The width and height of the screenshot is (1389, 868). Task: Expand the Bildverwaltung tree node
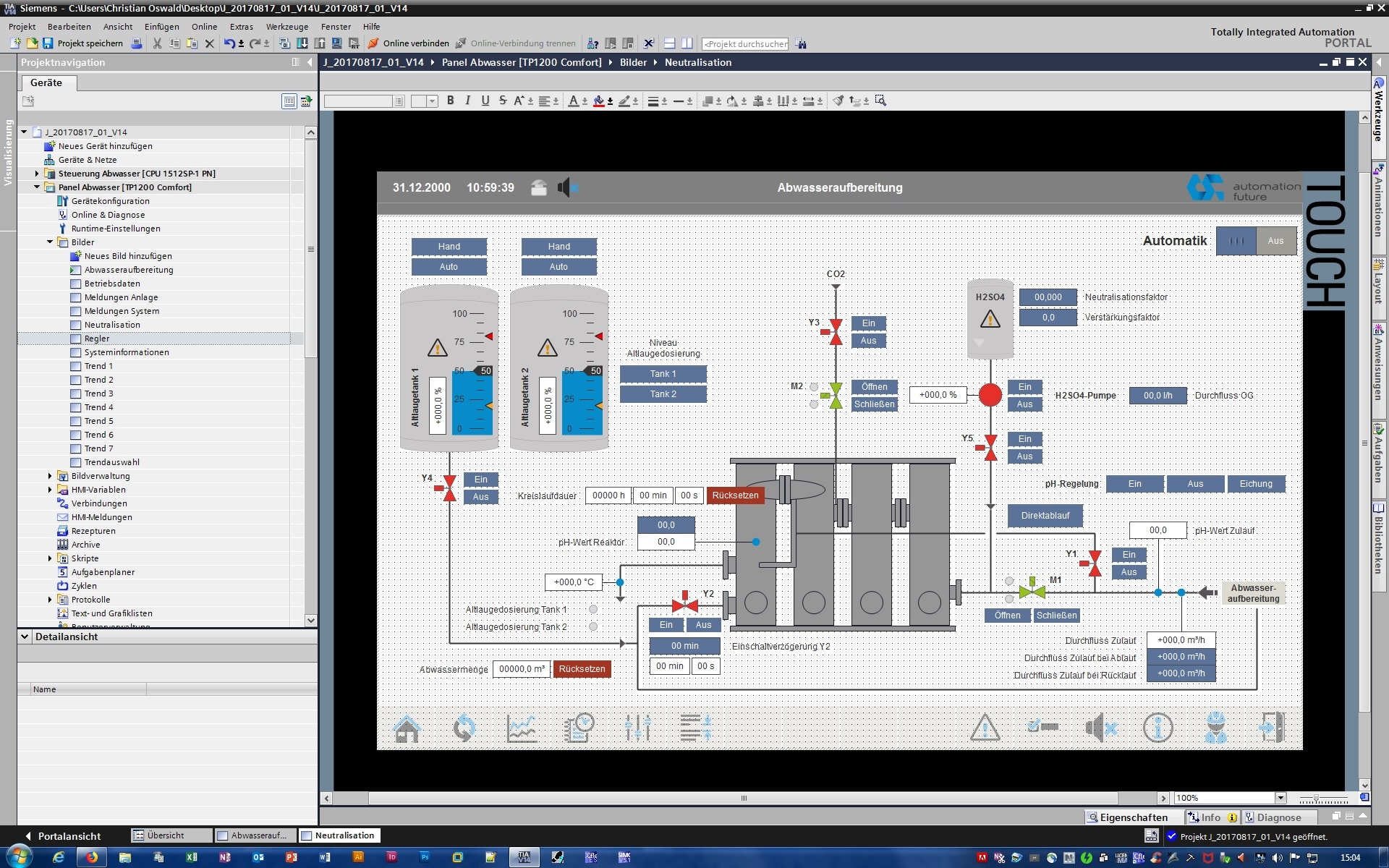click(x=50, y=476)
